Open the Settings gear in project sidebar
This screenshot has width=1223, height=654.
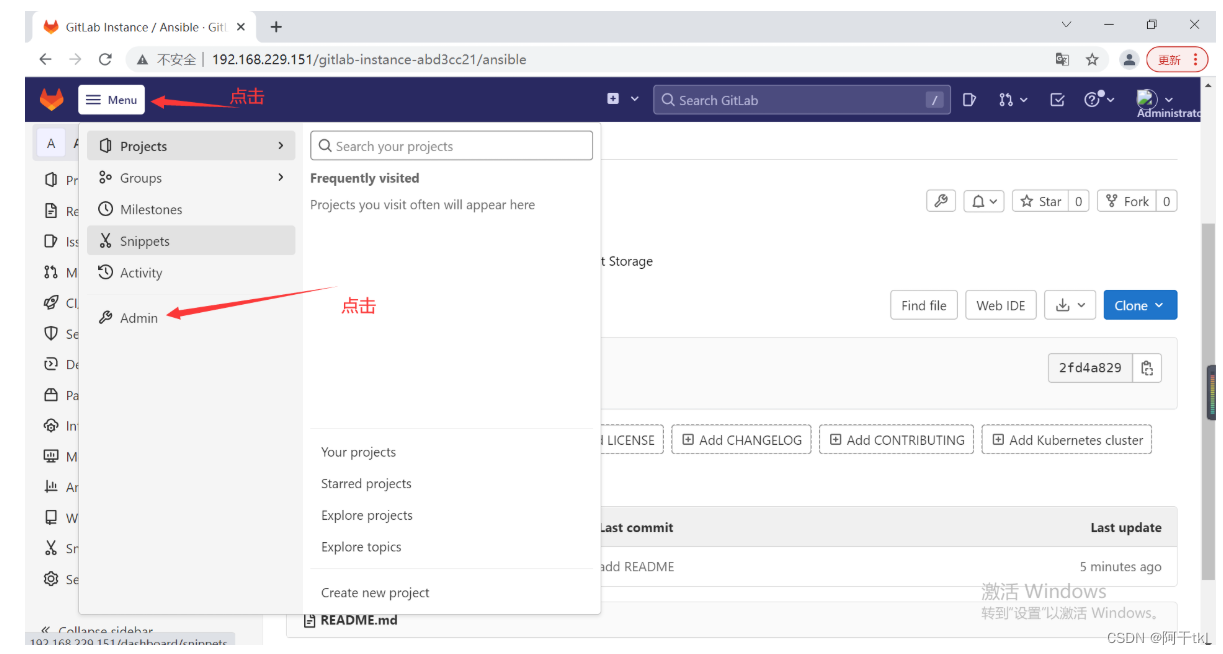click(x=51, y=579)
